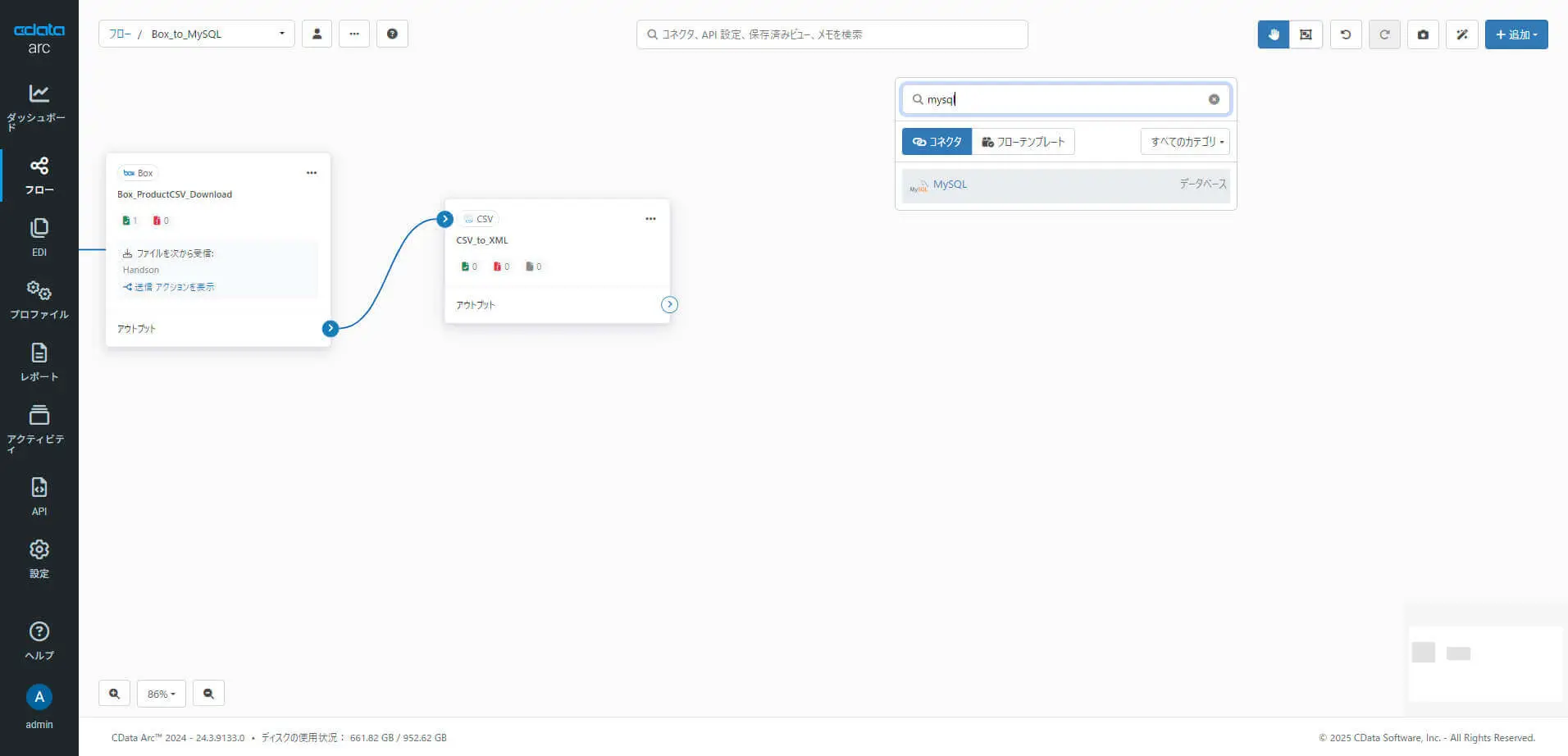1568x756 pixels.
Task: Click the CSV connector type tag
Action: pos(479,219)
